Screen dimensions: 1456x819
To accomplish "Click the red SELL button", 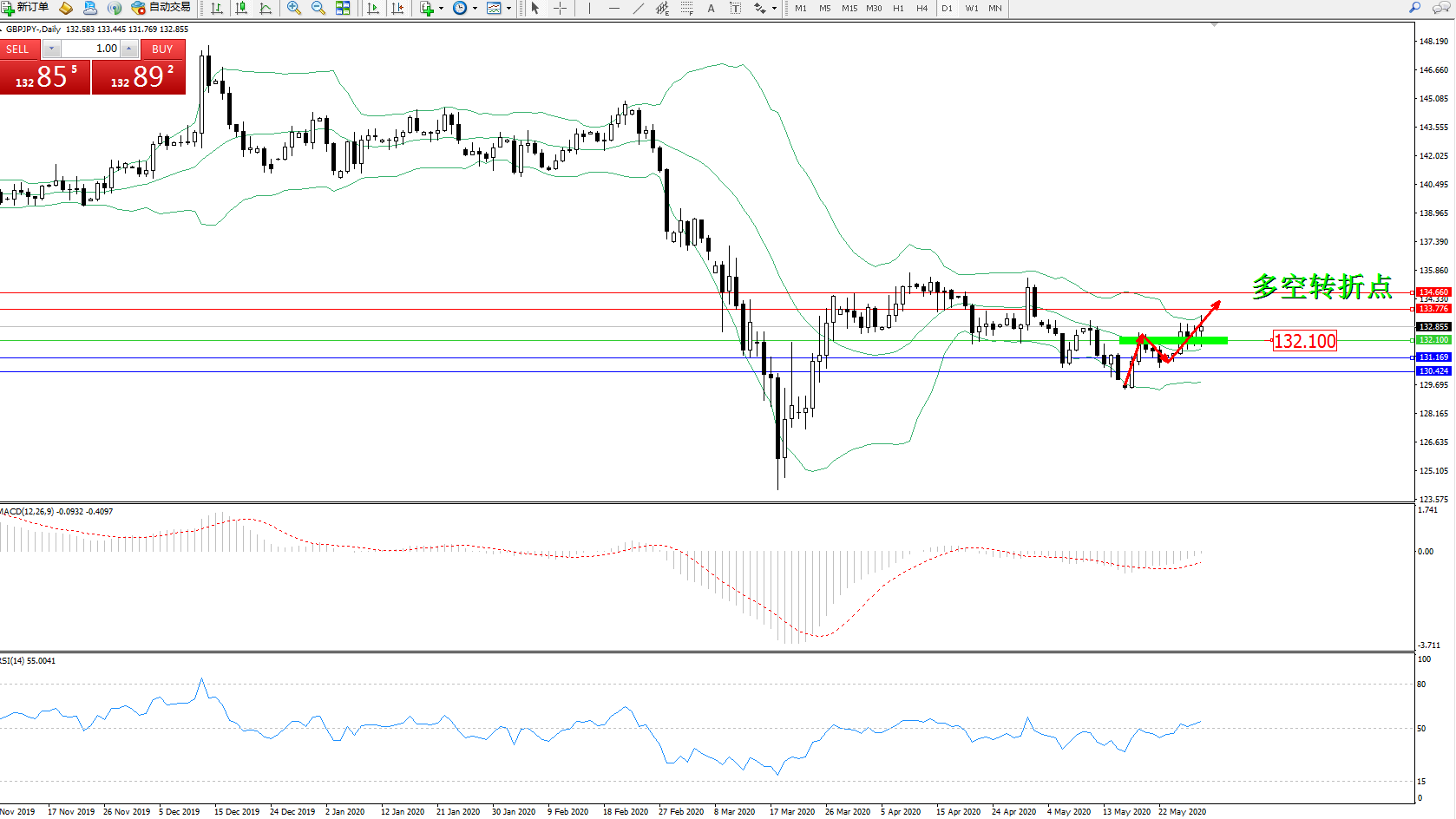I will point(18,49).
